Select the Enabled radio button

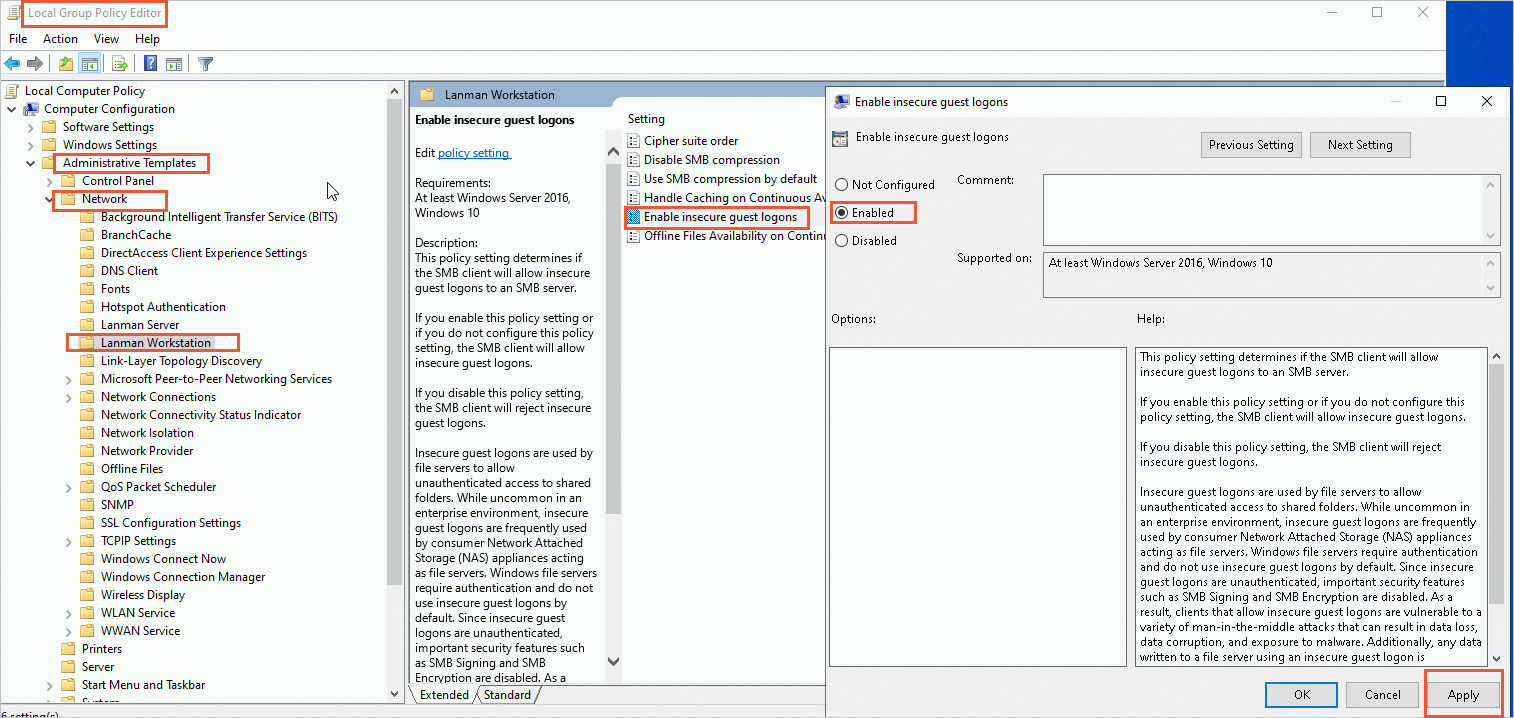tap(841, 213)
